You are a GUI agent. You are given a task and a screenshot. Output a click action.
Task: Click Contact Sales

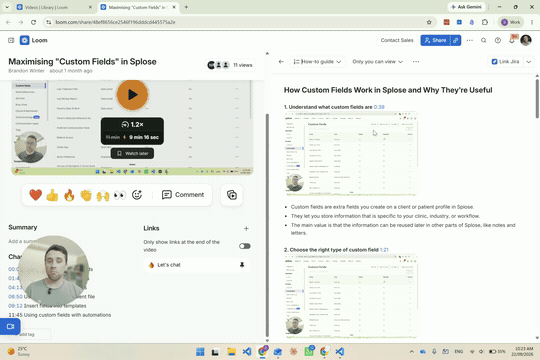coord(397,40)
